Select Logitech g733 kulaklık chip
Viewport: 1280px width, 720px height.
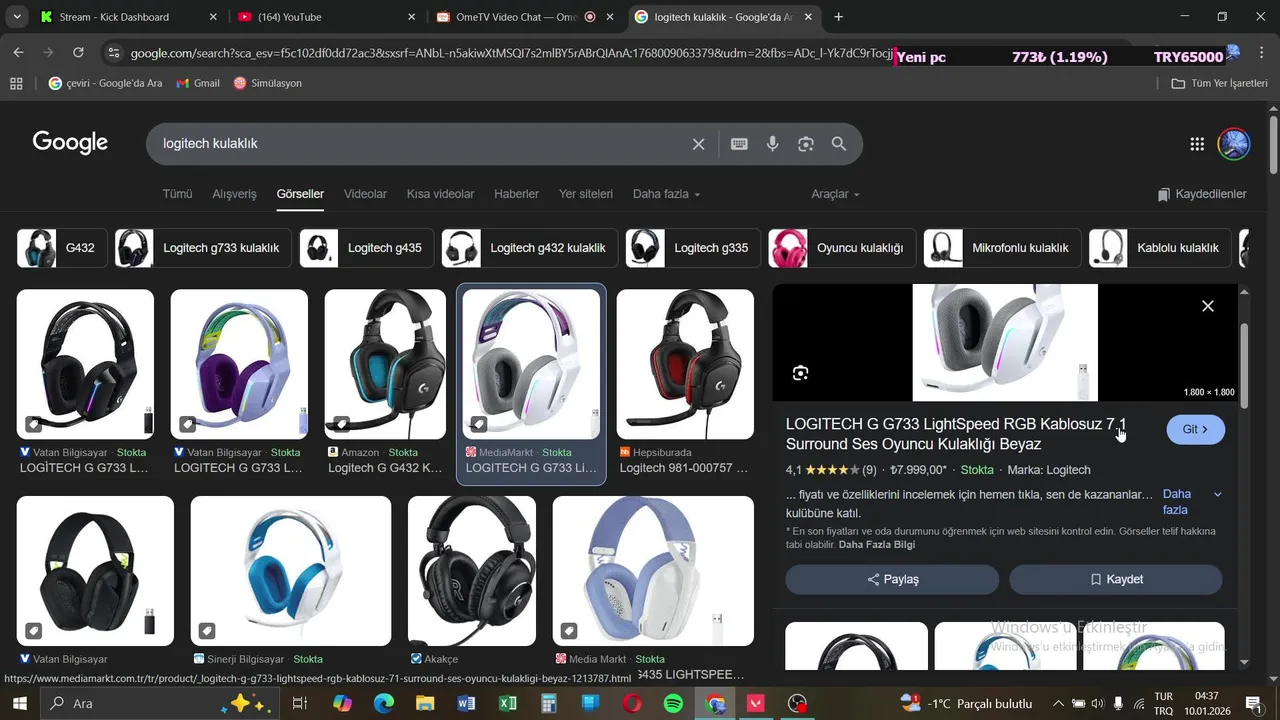[203, 248]
